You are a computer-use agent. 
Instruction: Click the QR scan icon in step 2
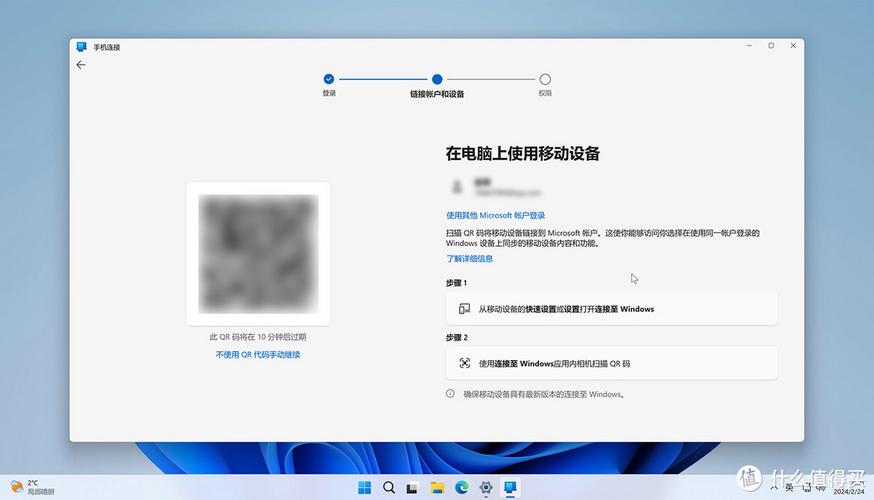click(x=464, y=363)
